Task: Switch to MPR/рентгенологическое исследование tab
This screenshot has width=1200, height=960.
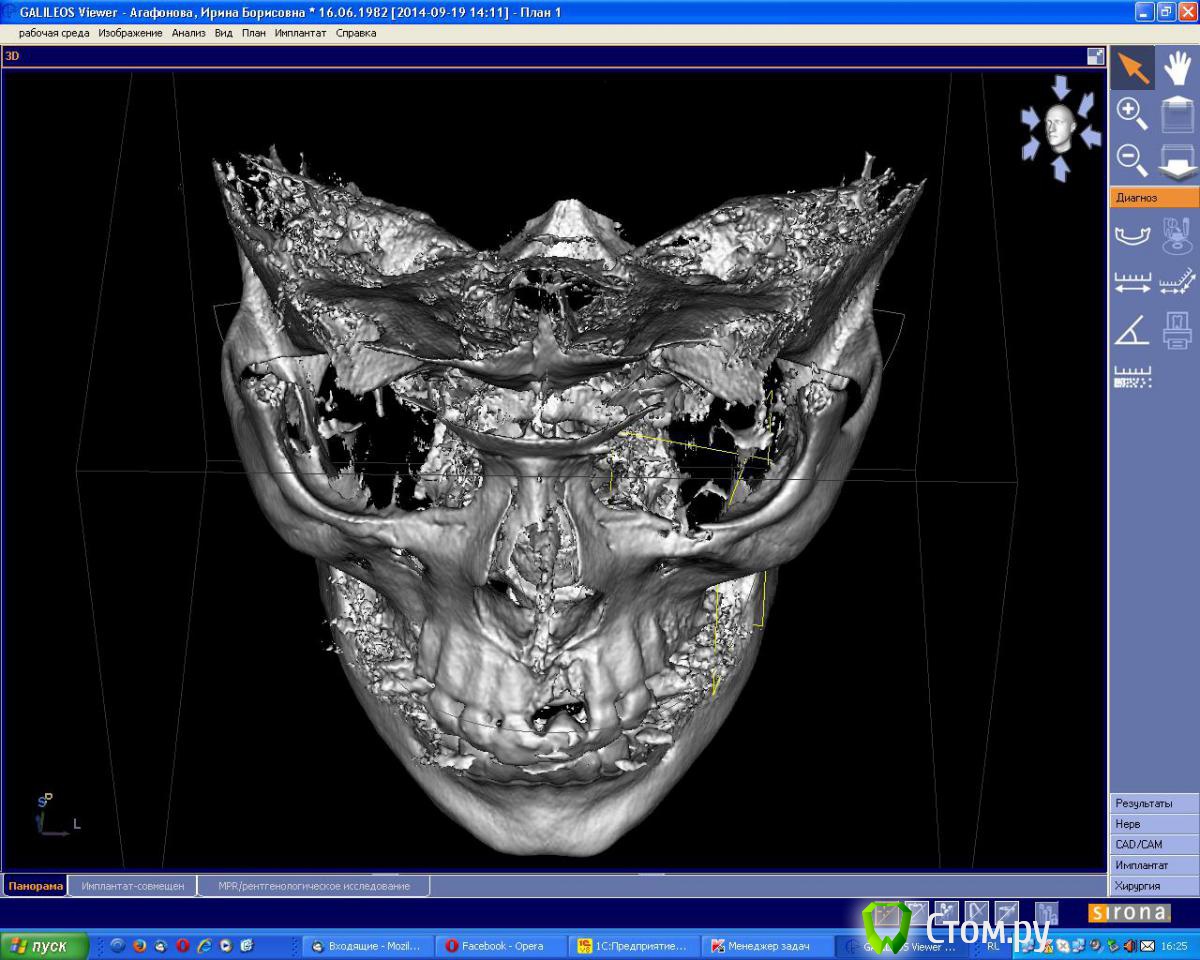Action: coord(314,886)
